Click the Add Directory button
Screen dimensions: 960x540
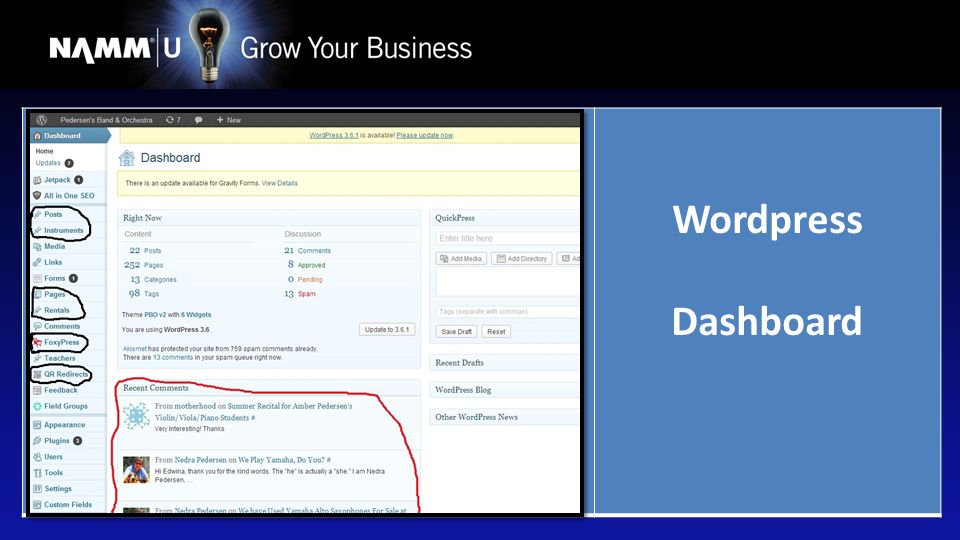[522, 259]
